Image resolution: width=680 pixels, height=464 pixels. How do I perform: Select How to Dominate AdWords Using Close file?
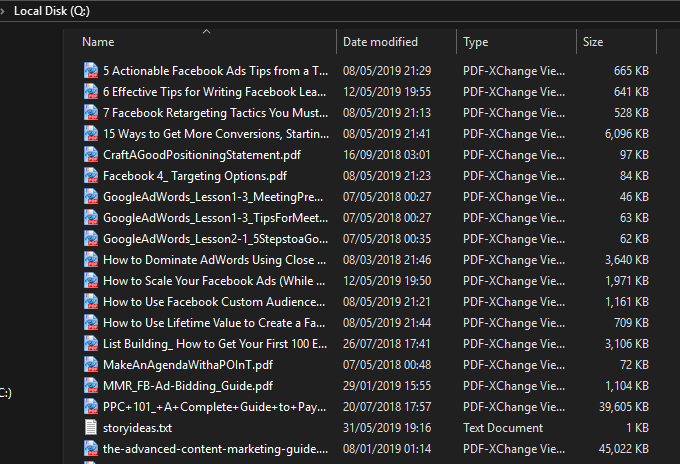[x=215, y=260]
